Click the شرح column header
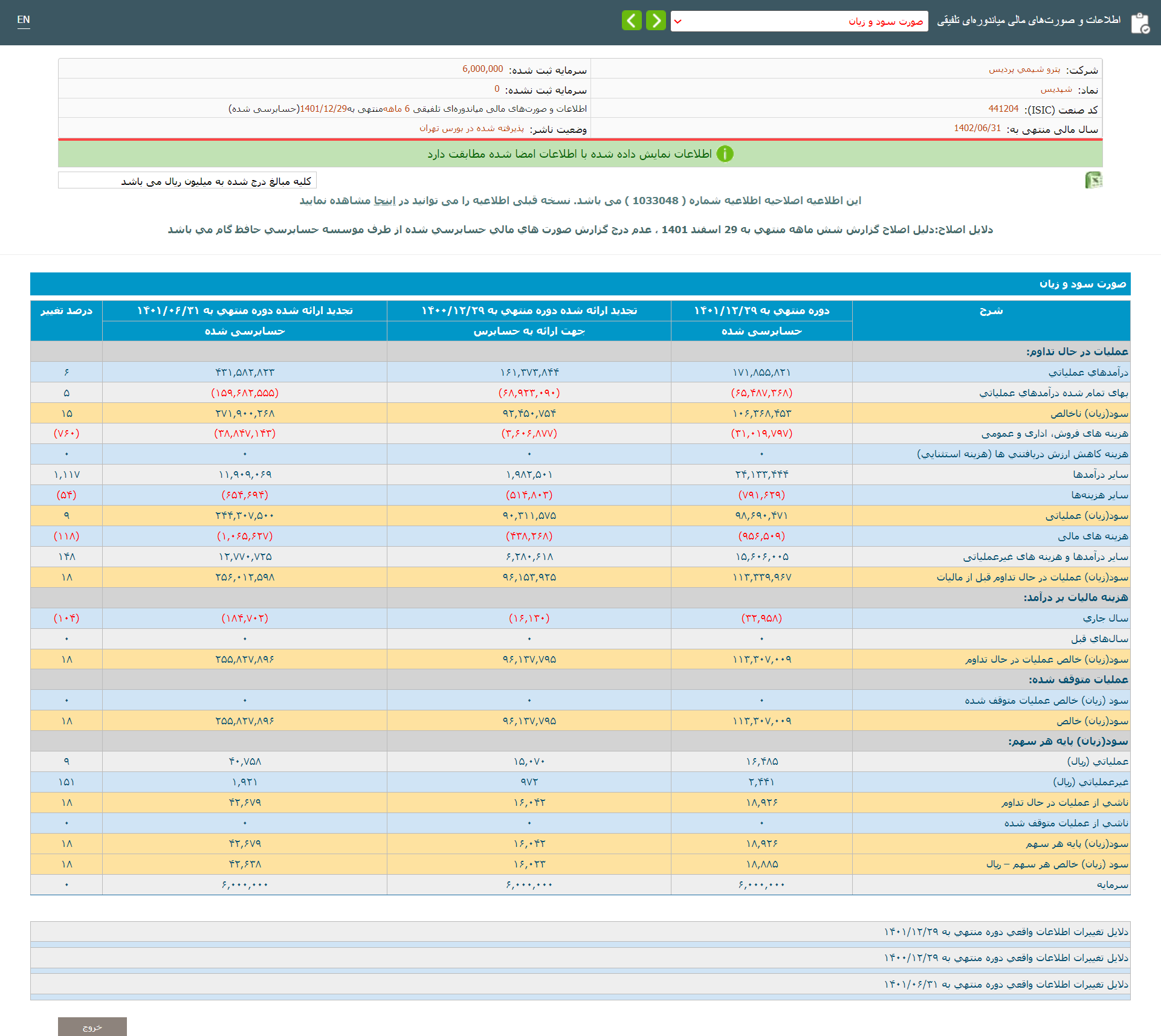This screenshot has height=1036, width=1161. pyautogui.click(x=991, y=310)
